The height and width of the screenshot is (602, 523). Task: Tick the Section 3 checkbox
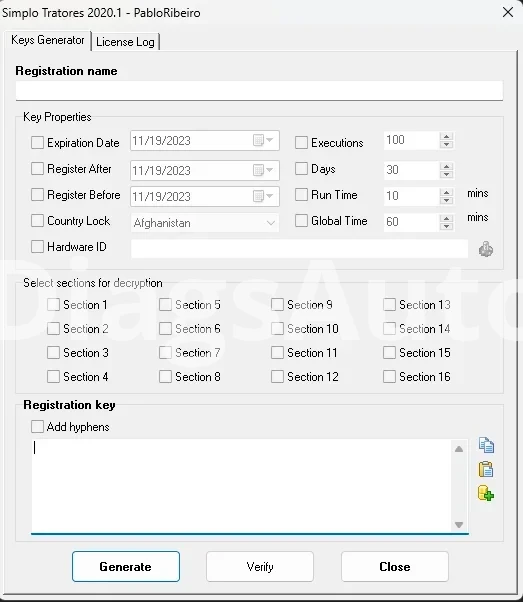click(x=53, y=352)
